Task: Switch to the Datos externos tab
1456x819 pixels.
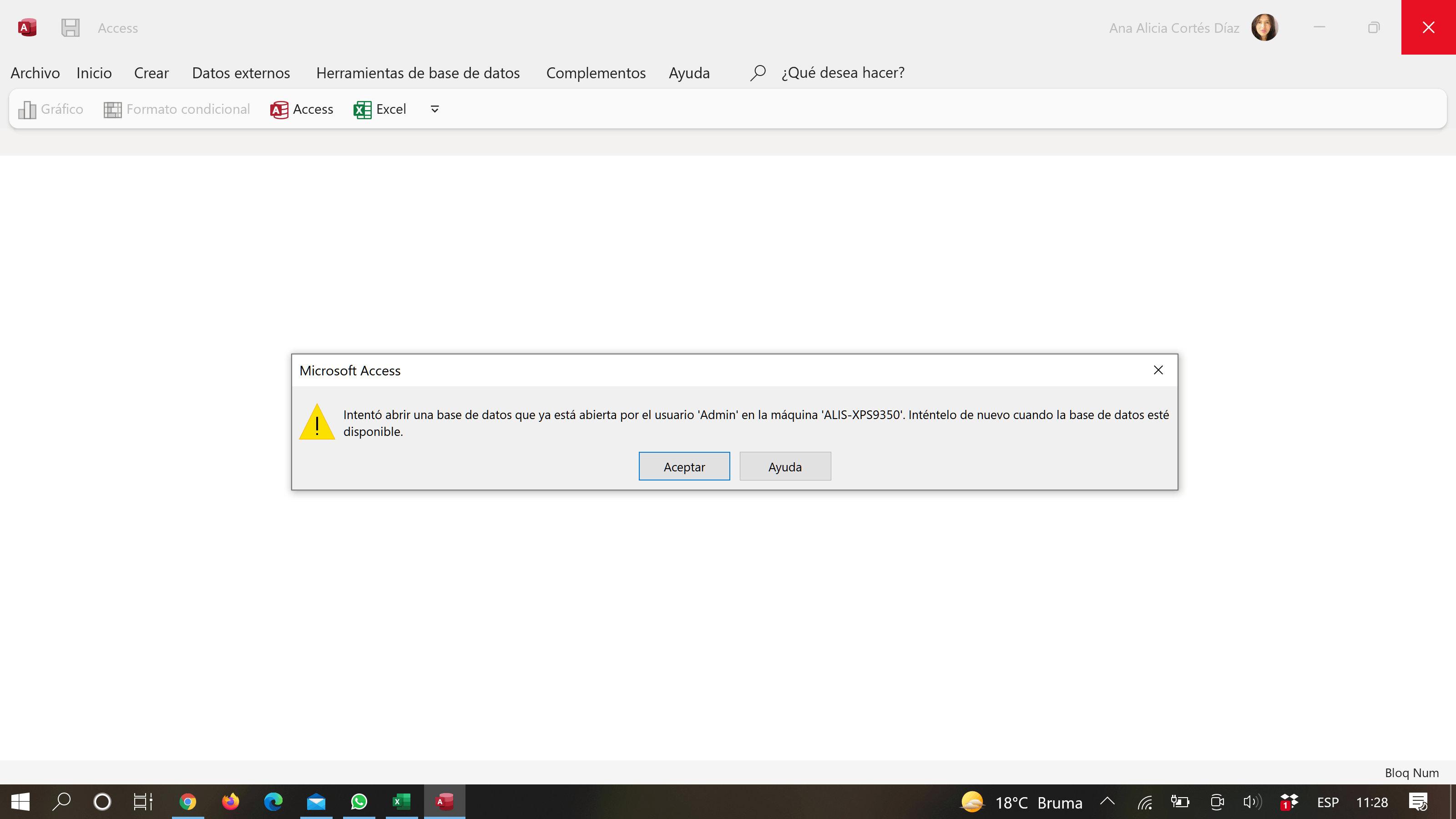Action: (x=241, y=73)
